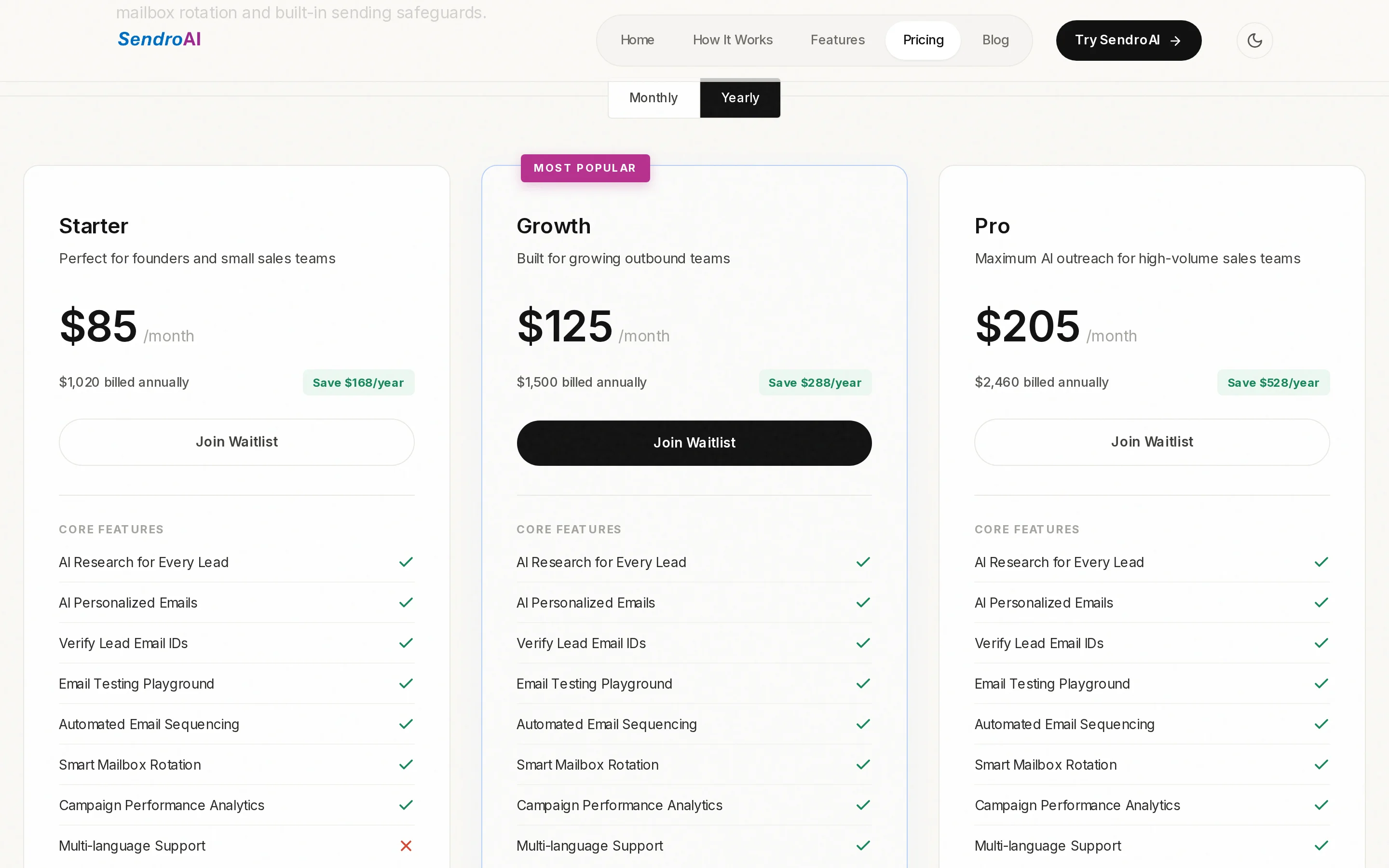Click the Growth plan title

point(553,226)
